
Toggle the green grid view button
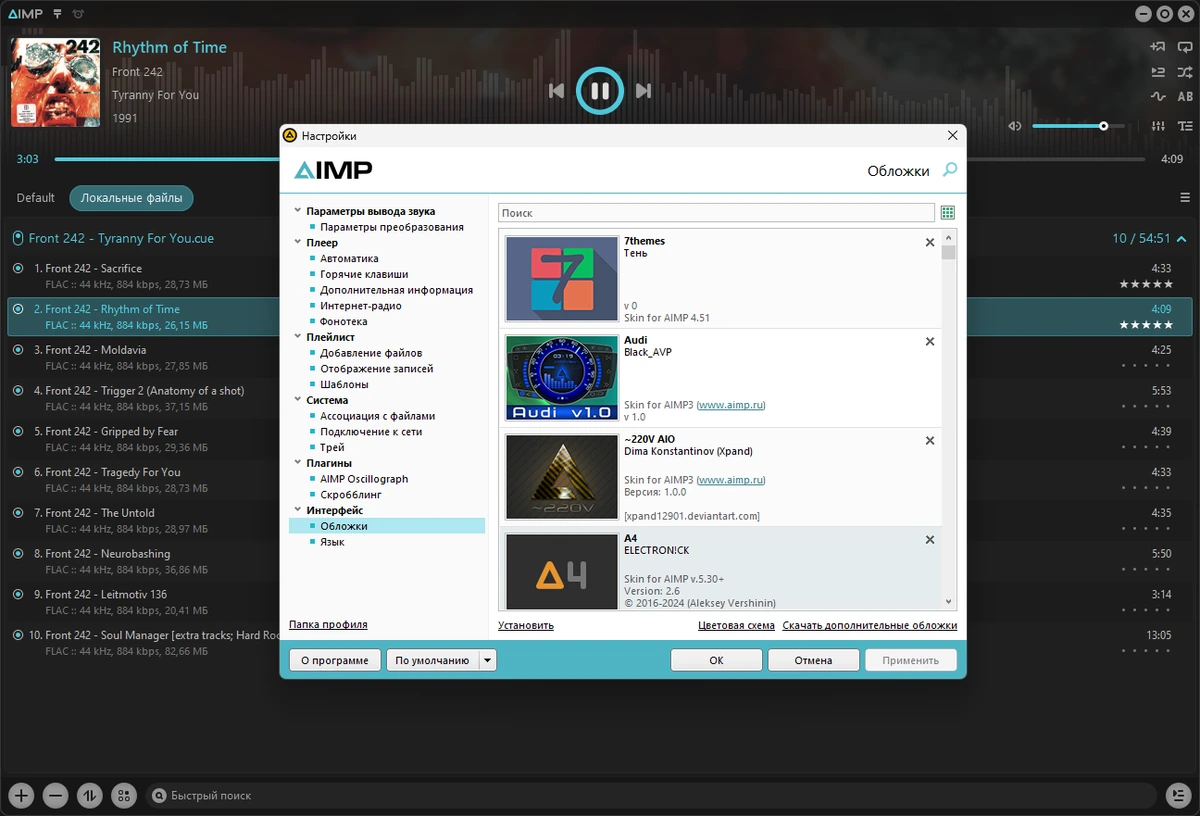click(x=948, y=213)
